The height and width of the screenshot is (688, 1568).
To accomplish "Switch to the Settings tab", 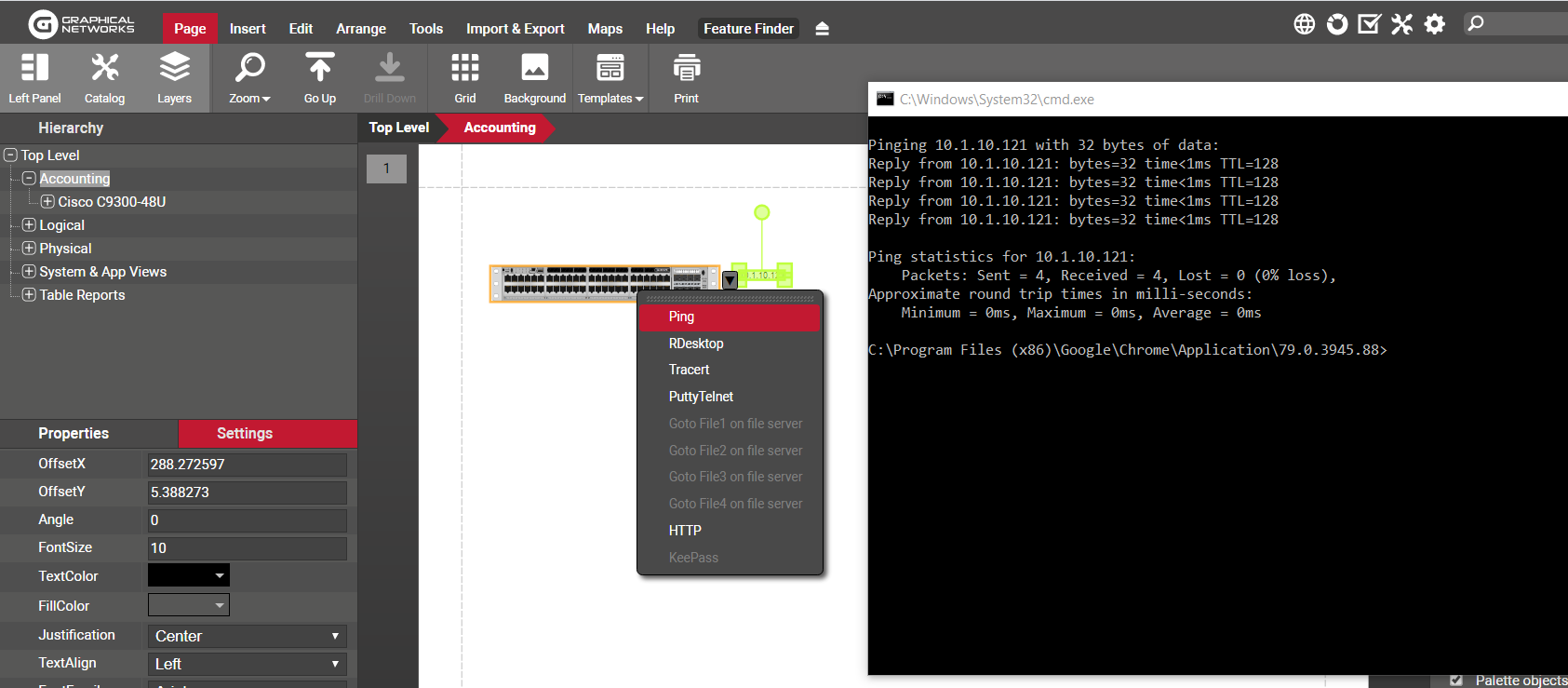I will click(x=245, y=434).
